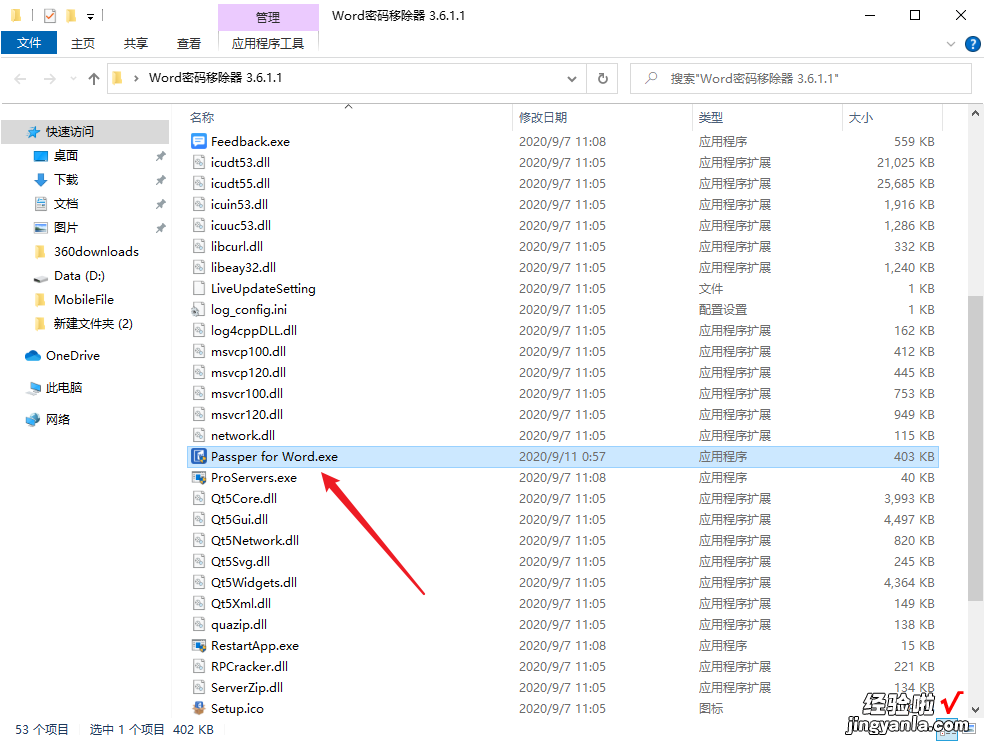Open the View ribbon tab
The image size is (985, 742).
188,43
